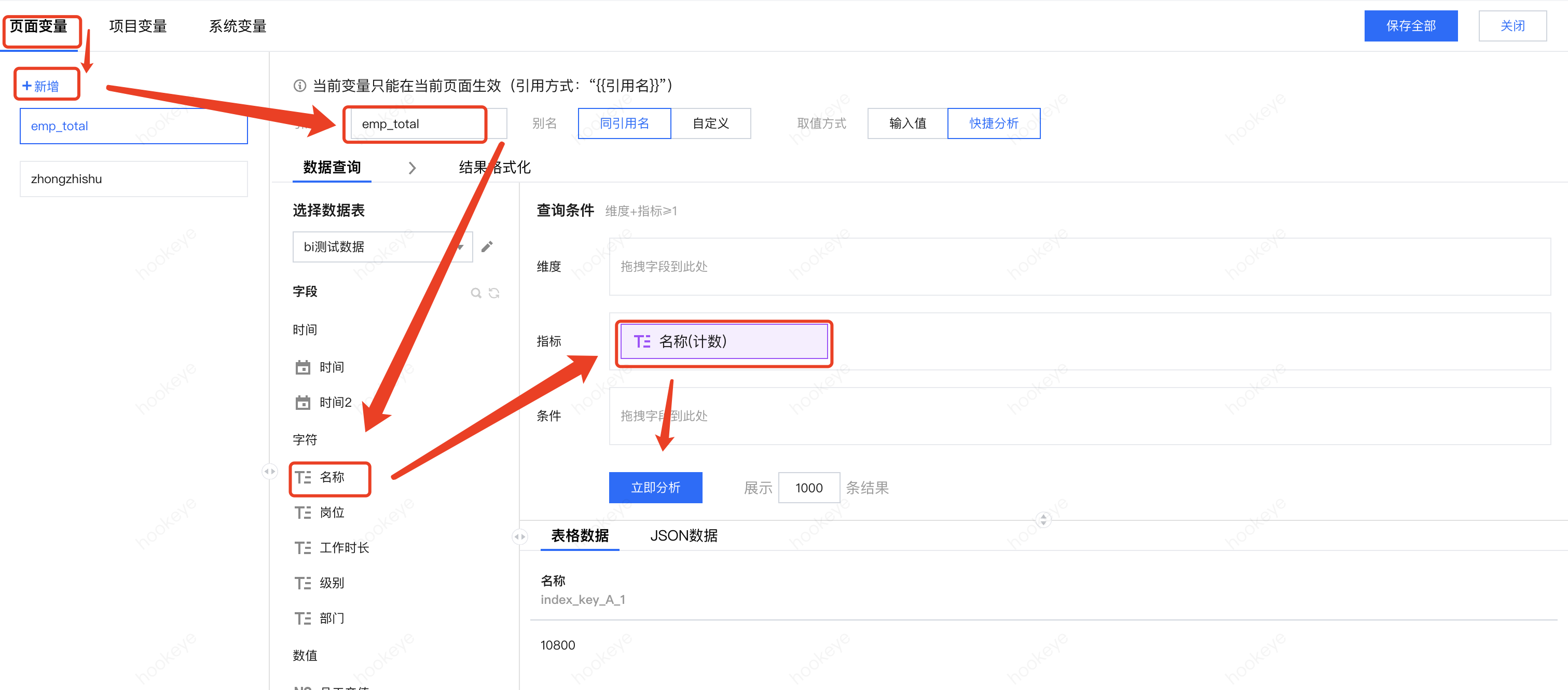
Task: Click the edit pencil icon beside data table
Action: pos(487,246)
